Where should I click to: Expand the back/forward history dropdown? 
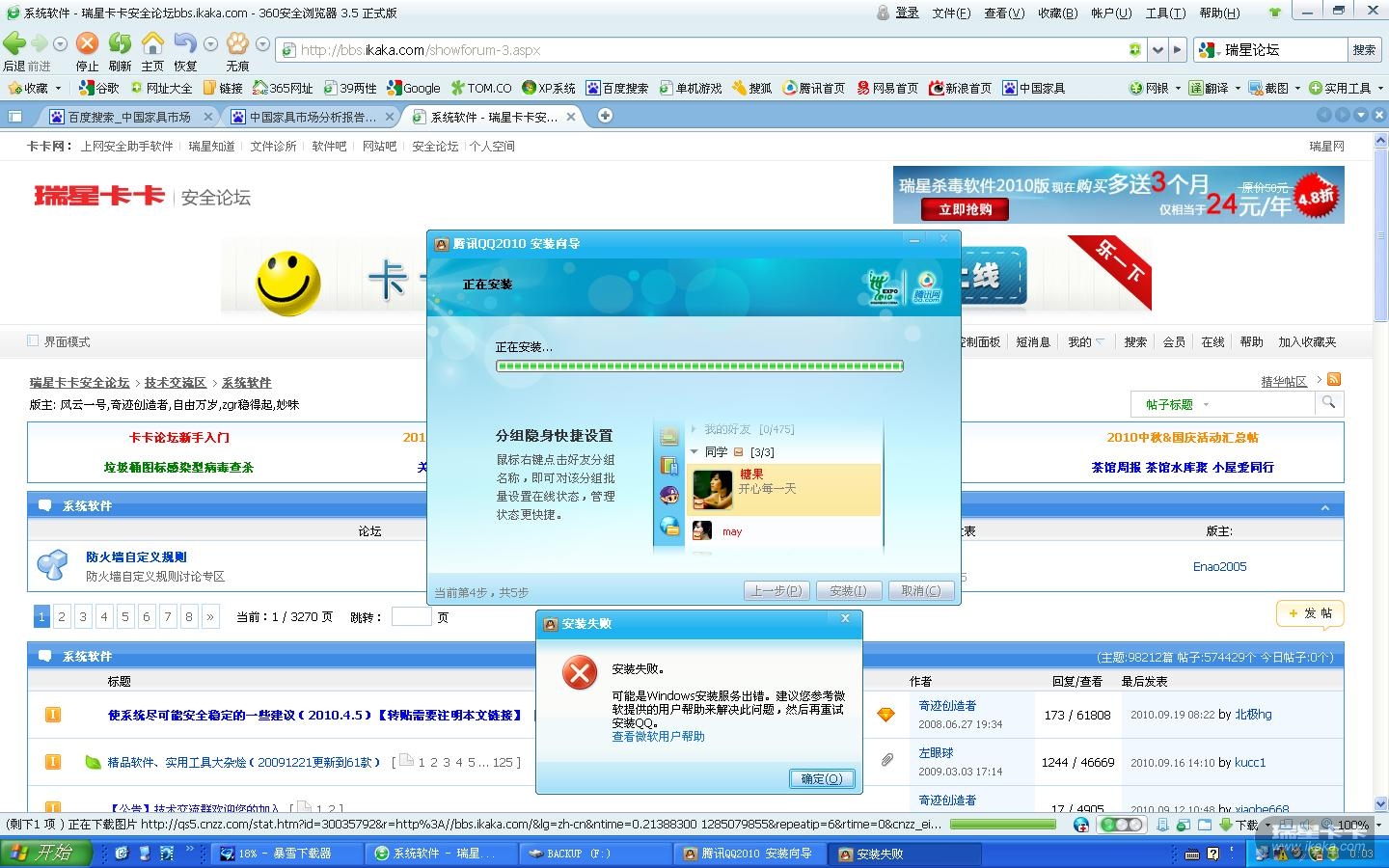(x=60, y=44)
